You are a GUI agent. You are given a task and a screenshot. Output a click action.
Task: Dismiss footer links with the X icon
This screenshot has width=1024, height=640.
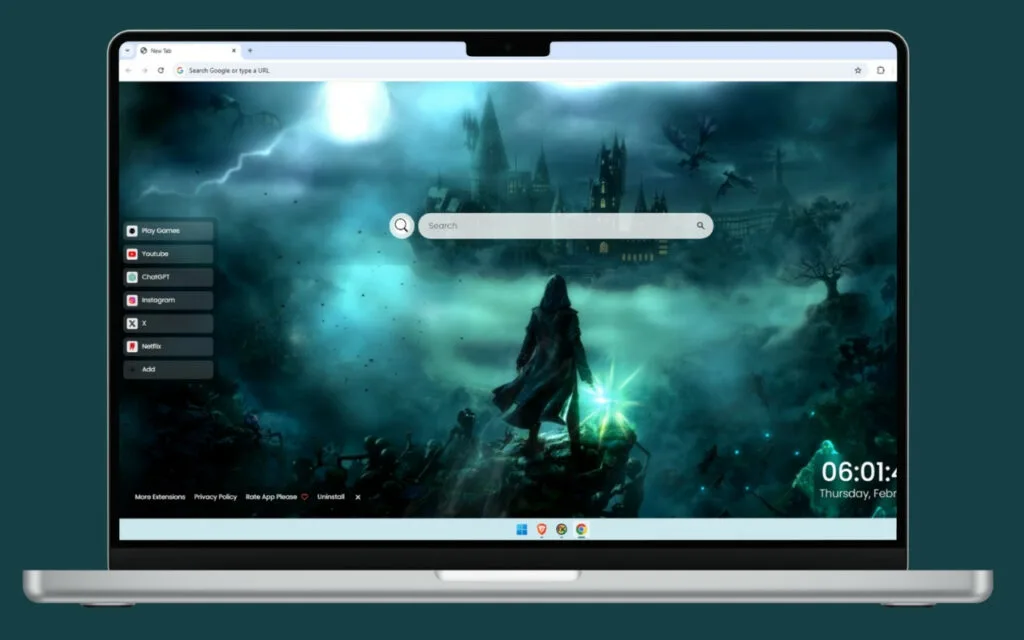point(358,497)
